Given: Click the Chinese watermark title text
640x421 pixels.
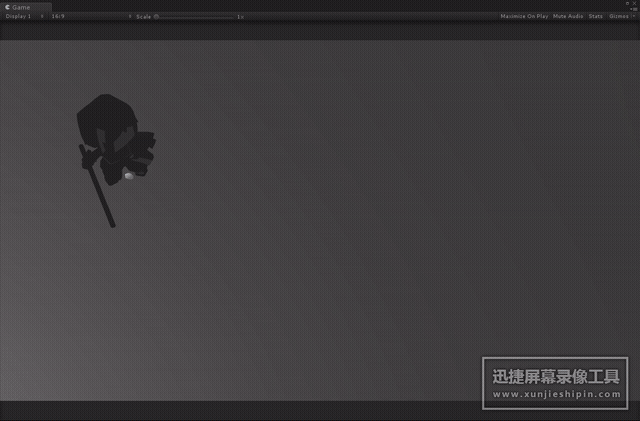Looking at the screenshot, I should [x=556, y=376].
